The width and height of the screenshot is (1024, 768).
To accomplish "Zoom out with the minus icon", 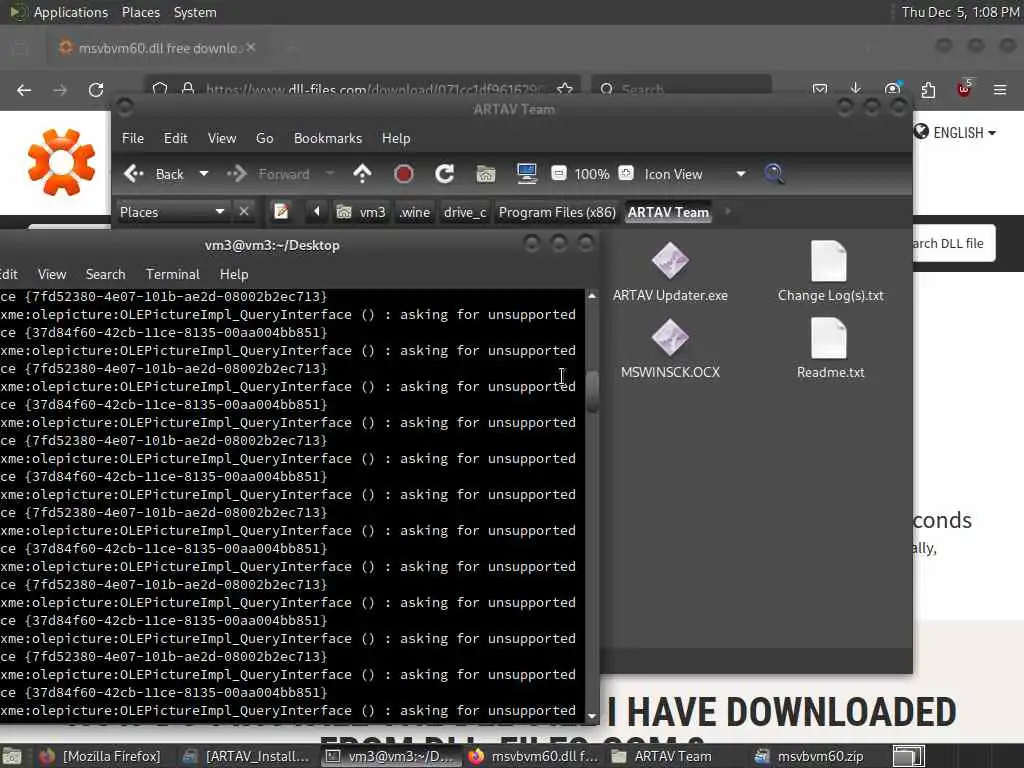I will 558,173.
